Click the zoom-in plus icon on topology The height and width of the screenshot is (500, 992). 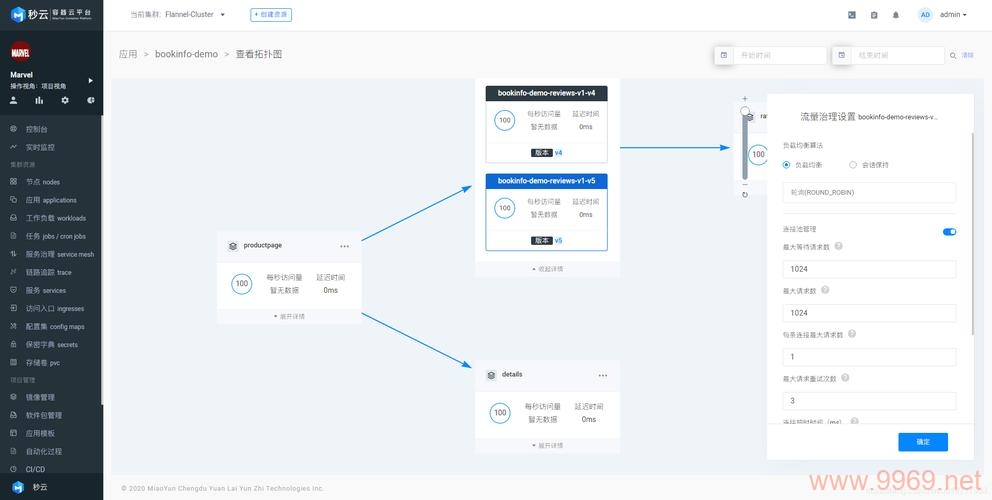click(x=745, y=99)
